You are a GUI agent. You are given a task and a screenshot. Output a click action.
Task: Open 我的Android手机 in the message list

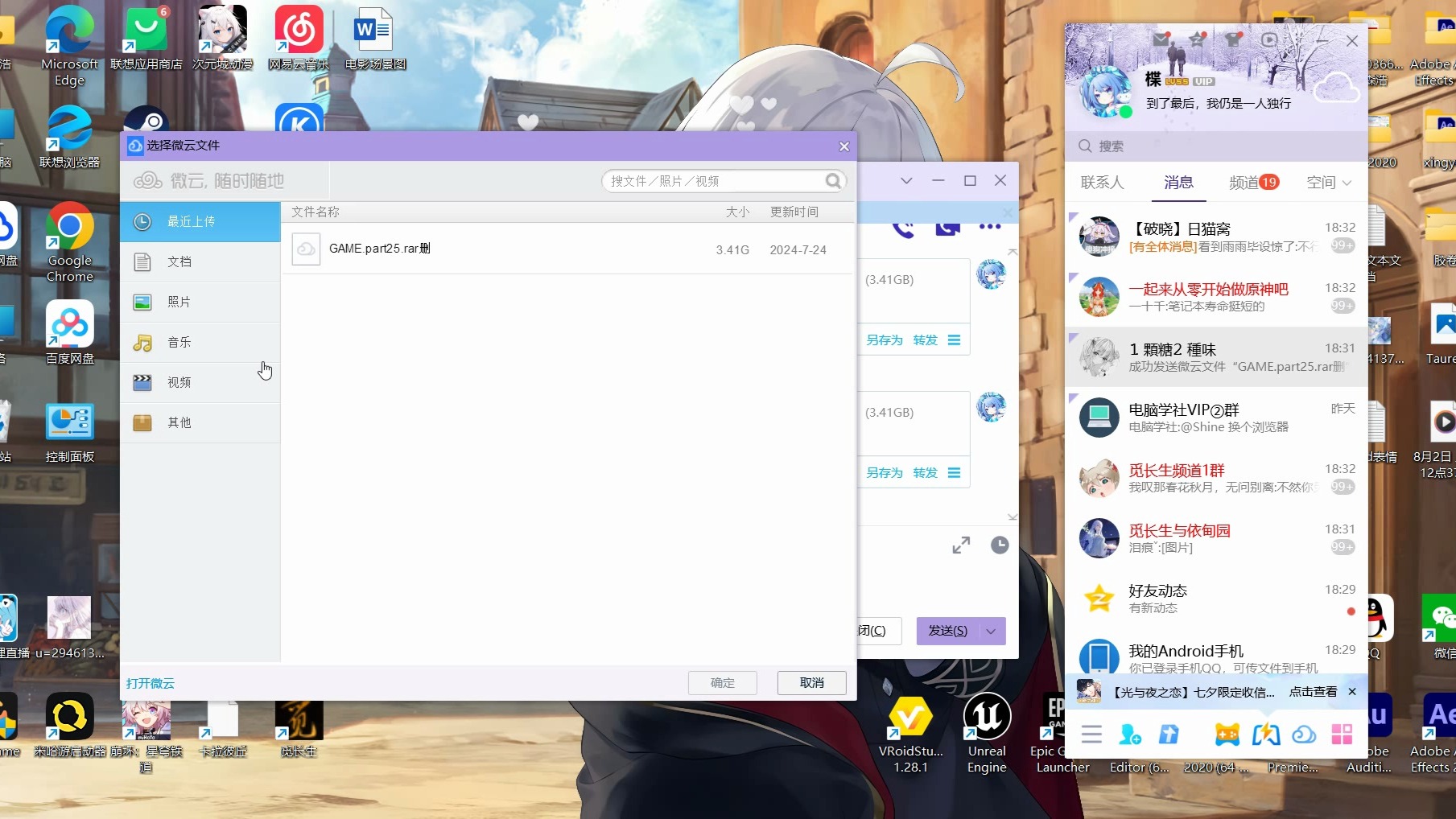(x=1216, y=656)
